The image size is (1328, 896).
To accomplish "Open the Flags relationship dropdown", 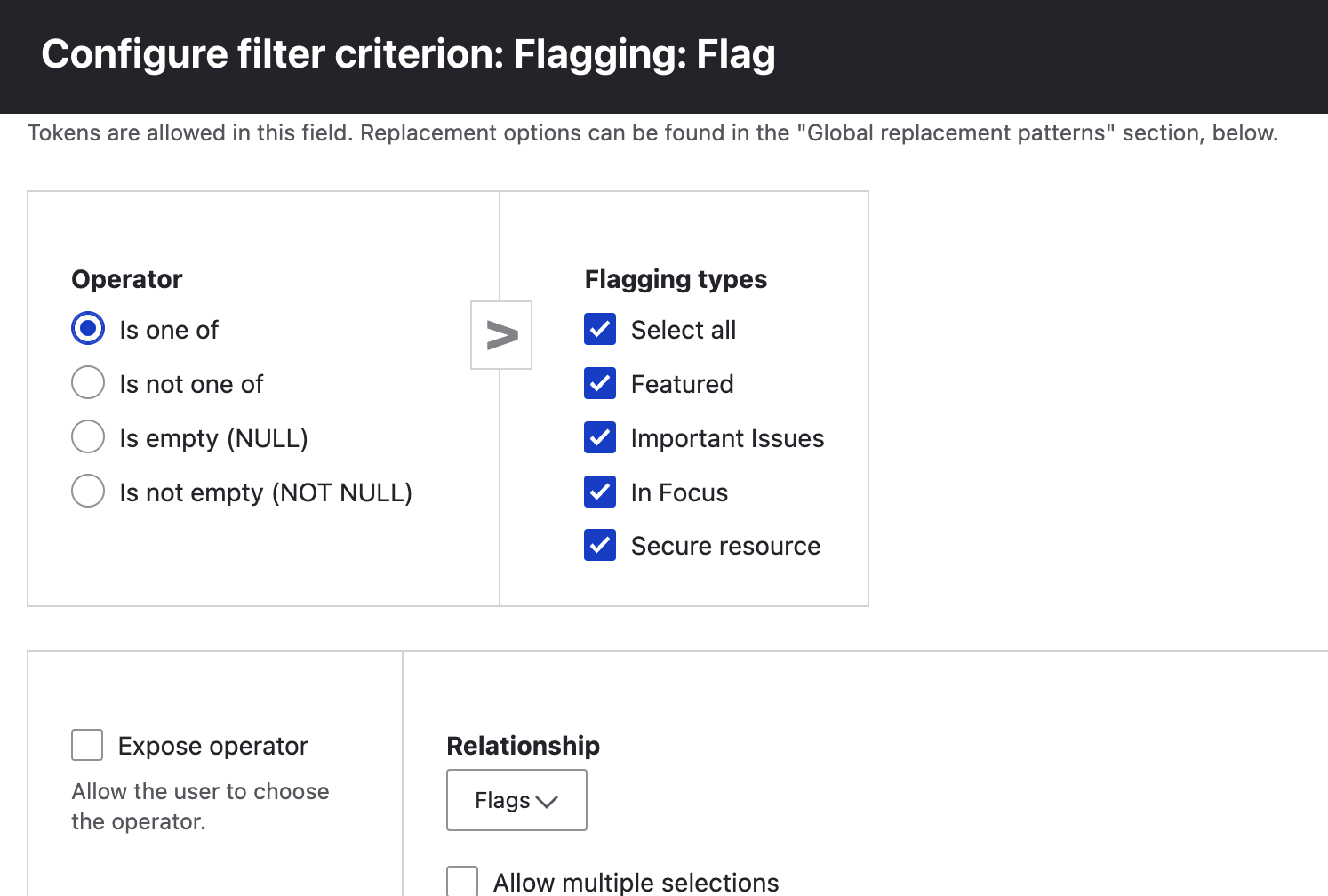I will coord(516,800).
